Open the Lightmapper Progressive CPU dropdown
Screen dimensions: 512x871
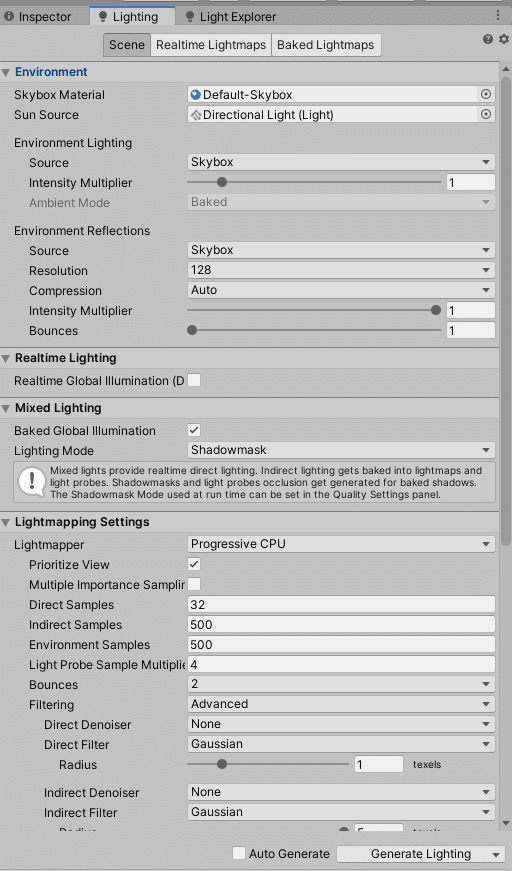click(x=341, y=544)
